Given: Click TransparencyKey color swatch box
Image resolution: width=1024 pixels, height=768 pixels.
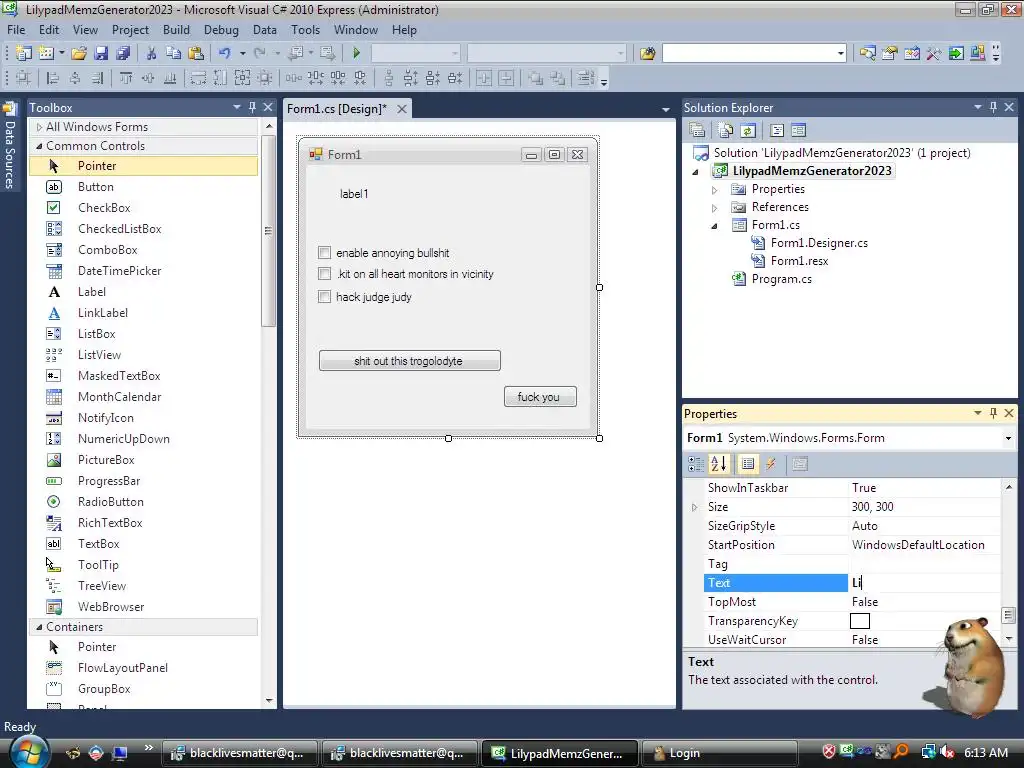Looking at the screenshot, I should [860, 621].
